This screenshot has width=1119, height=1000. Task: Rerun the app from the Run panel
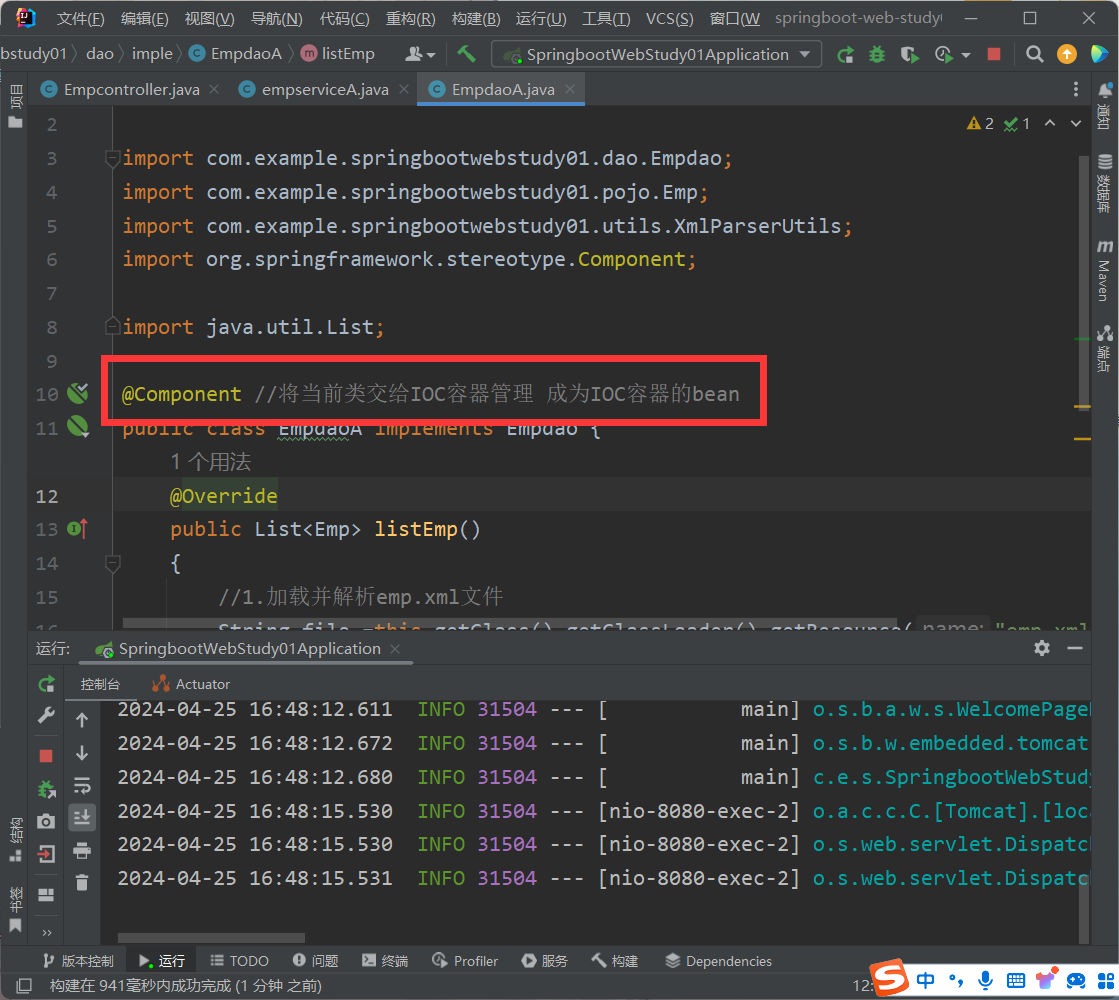click(46, 684)
